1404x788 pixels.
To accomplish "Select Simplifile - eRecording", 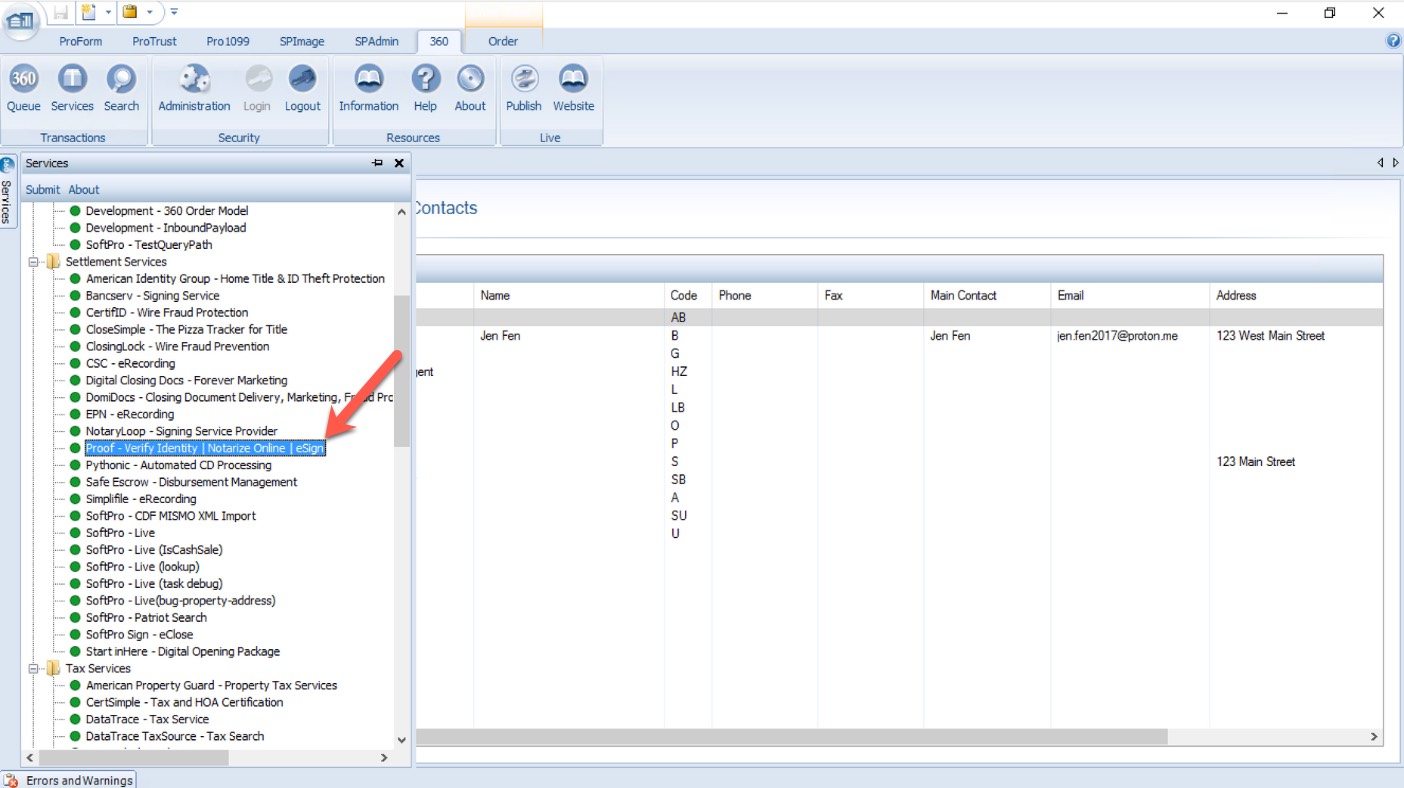I will (x=141, y=500).
